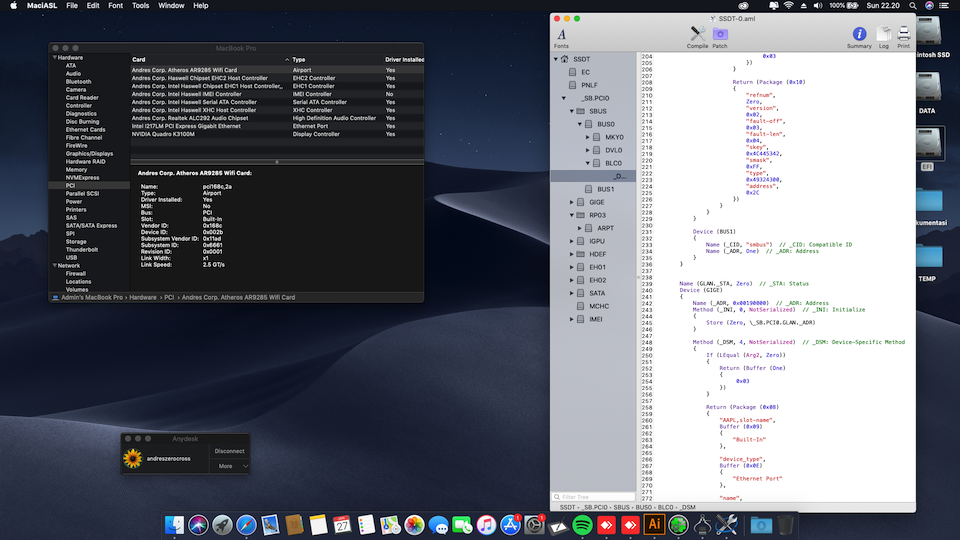This screenshot has height=540, width=960.
Task: Open the More dropdown in Anydesk window
Action: (230, 467)
